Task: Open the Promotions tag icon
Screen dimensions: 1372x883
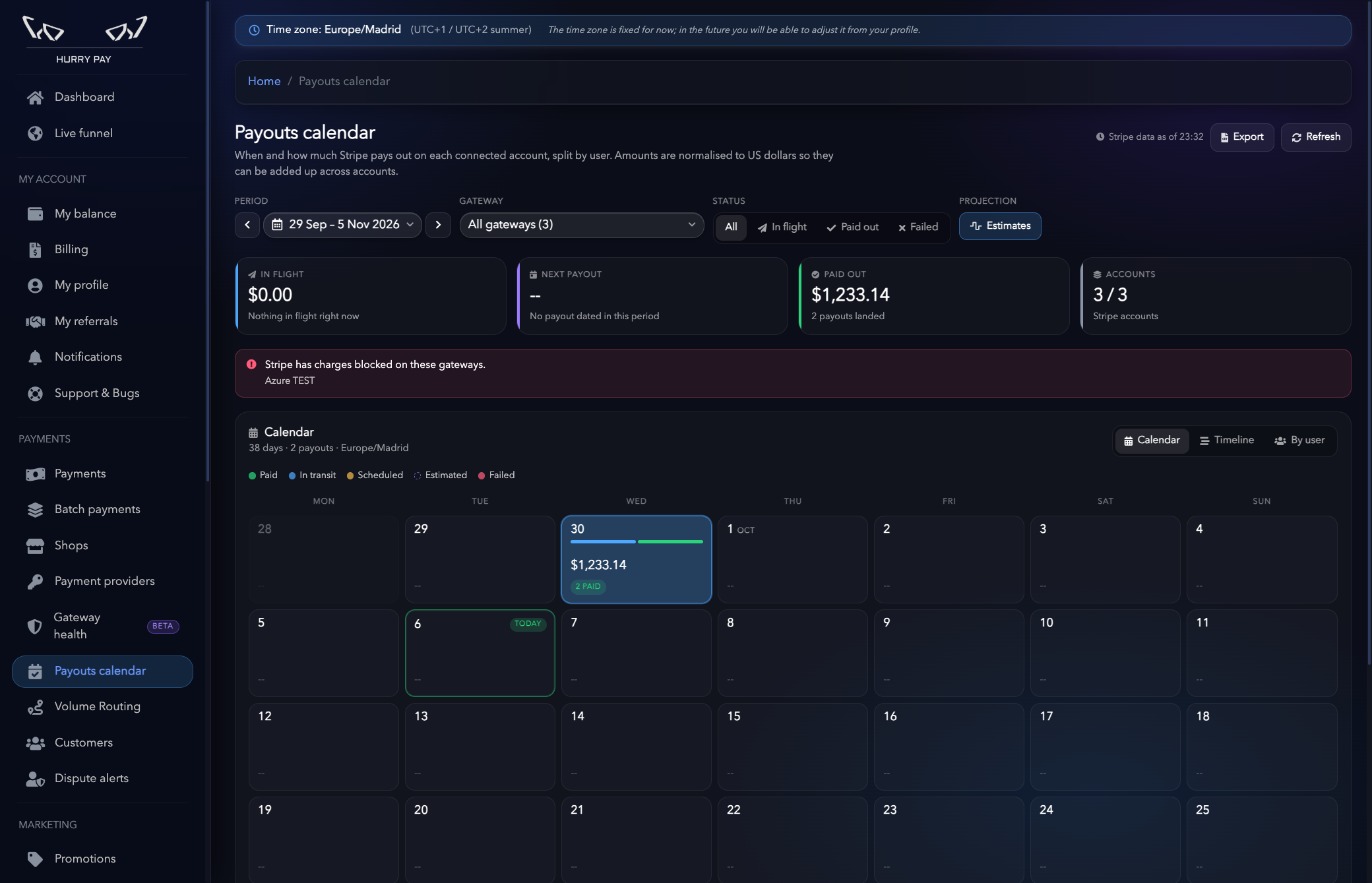Action: 35,859
